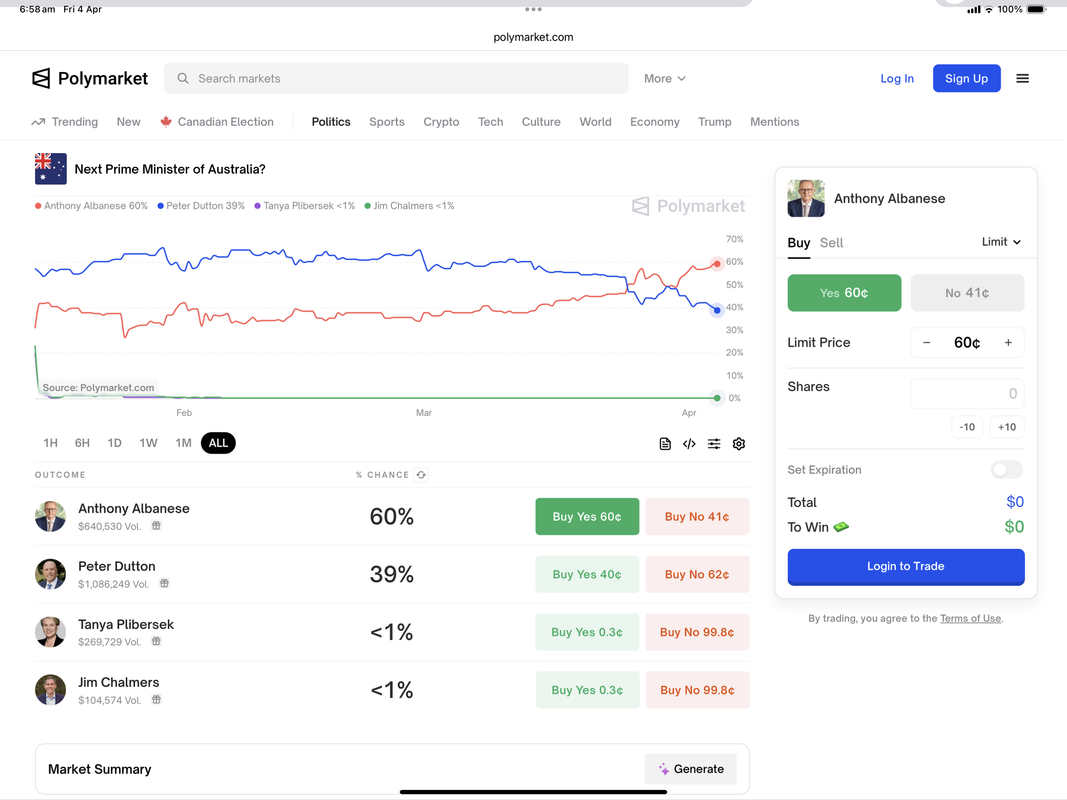Click gift icon next to Peter Dutton volume
This screenshot has width=1067, height=800.
pyautogui.click(x=164, y=584)
